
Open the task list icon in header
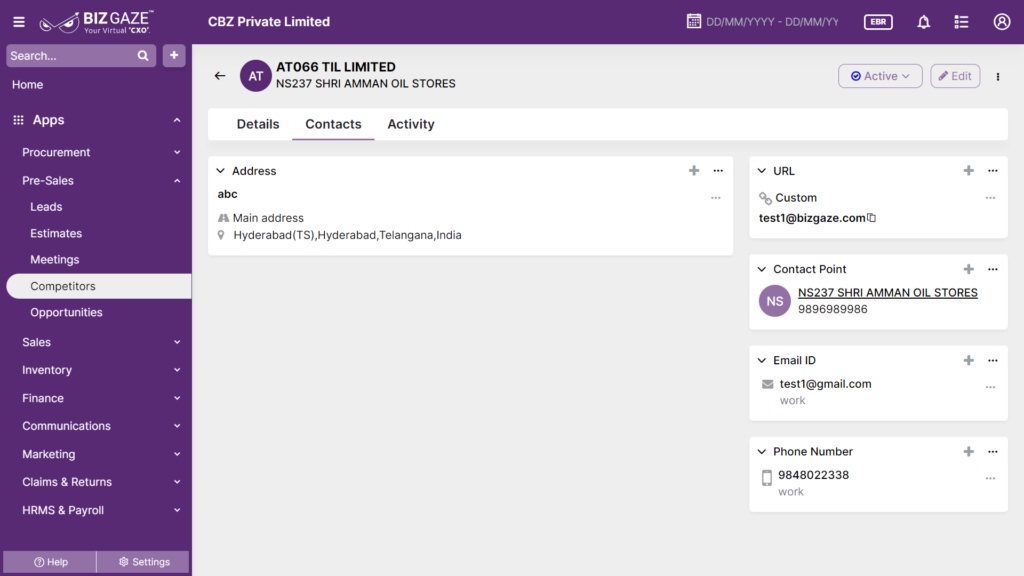961,22
